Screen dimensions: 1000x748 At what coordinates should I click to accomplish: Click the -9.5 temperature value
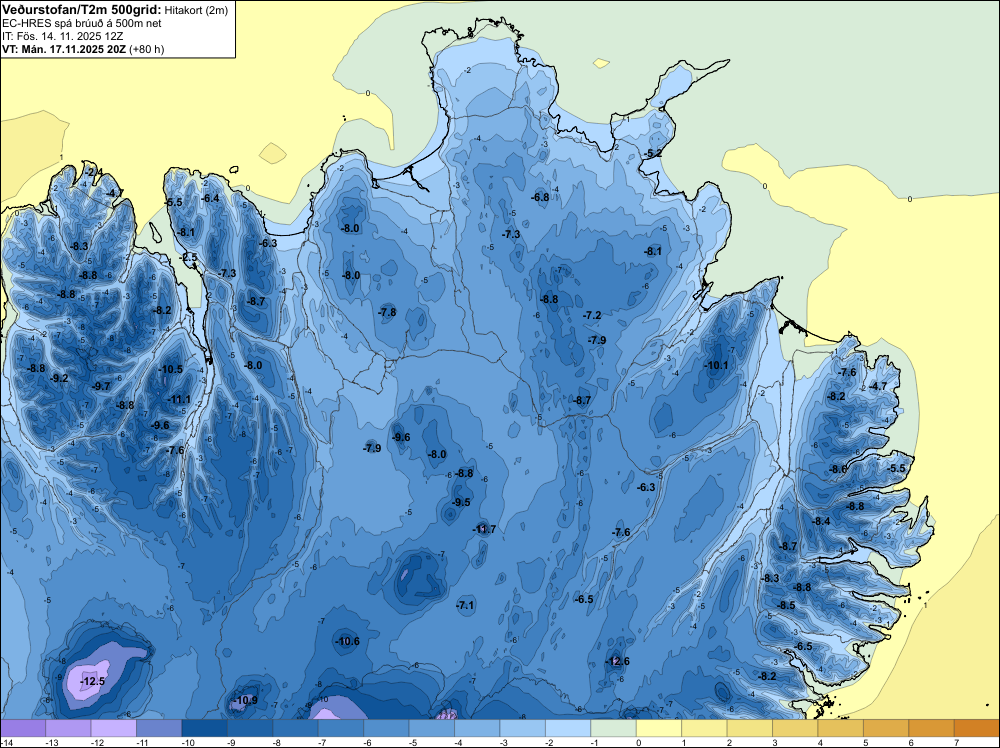461,502
